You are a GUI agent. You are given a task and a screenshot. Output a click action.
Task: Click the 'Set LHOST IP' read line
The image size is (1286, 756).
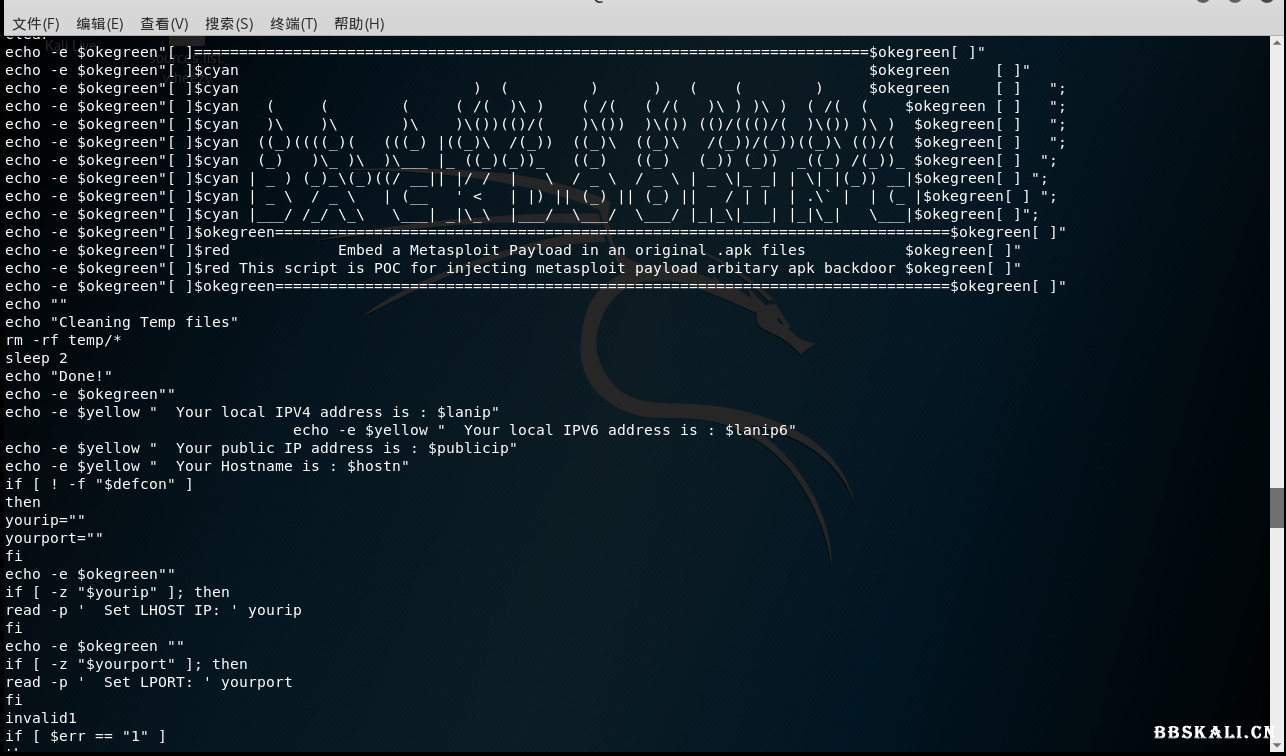tap(153, 610)
